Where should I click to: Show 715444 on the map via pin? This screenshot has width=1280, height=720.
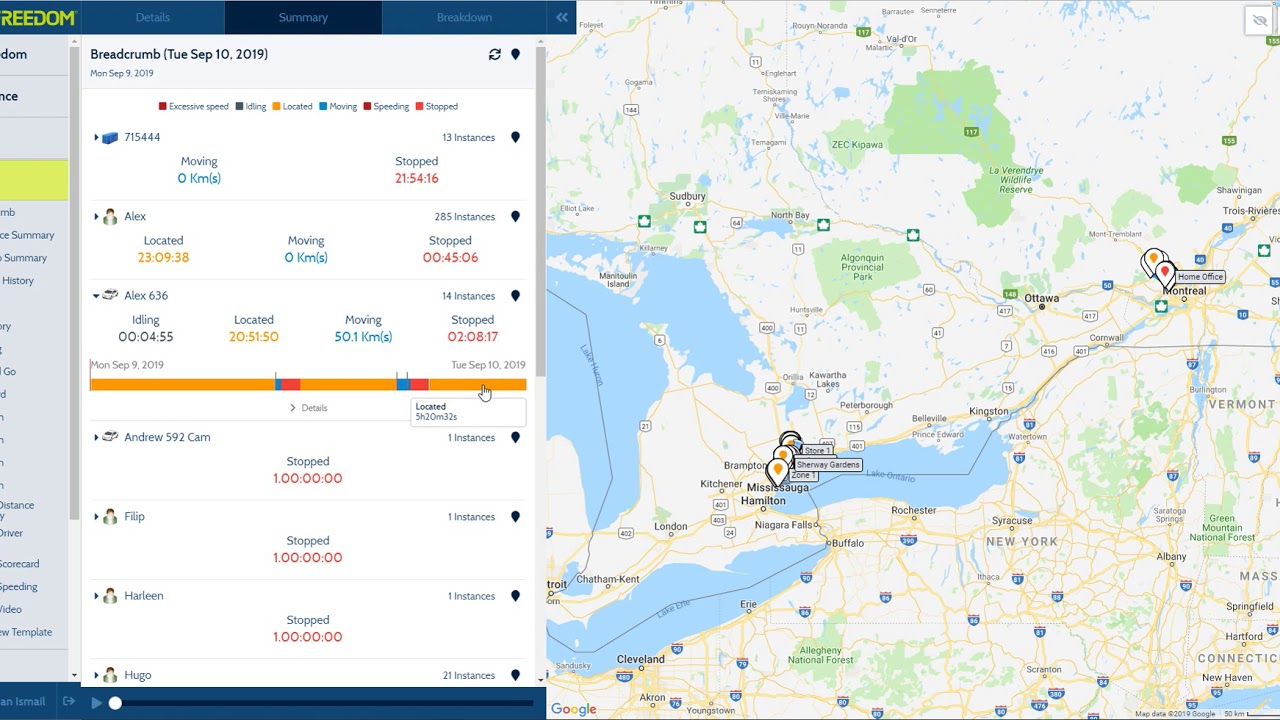(x=515, y=137)
